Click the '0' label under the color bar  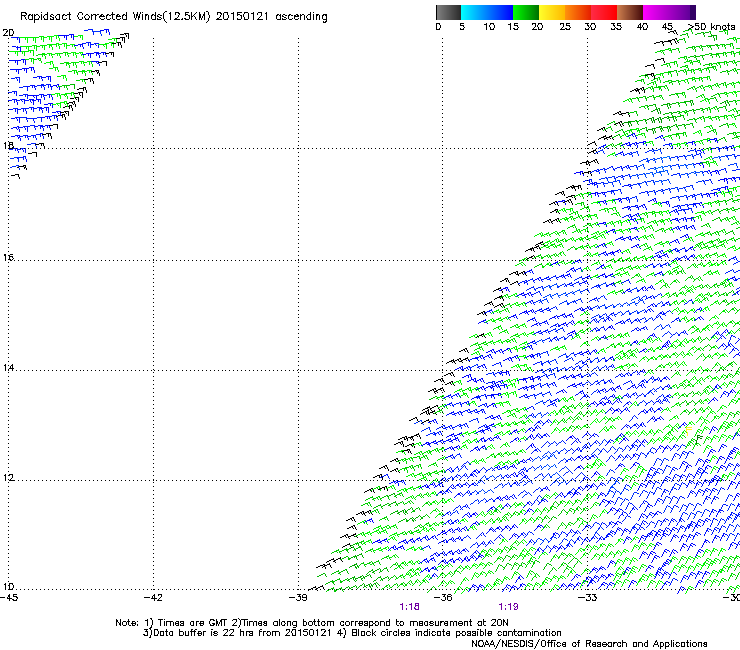click(x=438, y=27)
